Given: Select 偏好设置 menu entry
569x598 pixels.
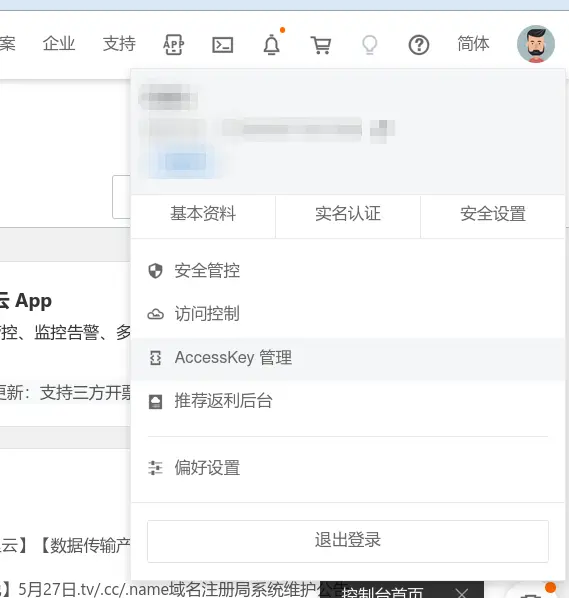Looking at the screenshot, I should [x=348, y=468].
